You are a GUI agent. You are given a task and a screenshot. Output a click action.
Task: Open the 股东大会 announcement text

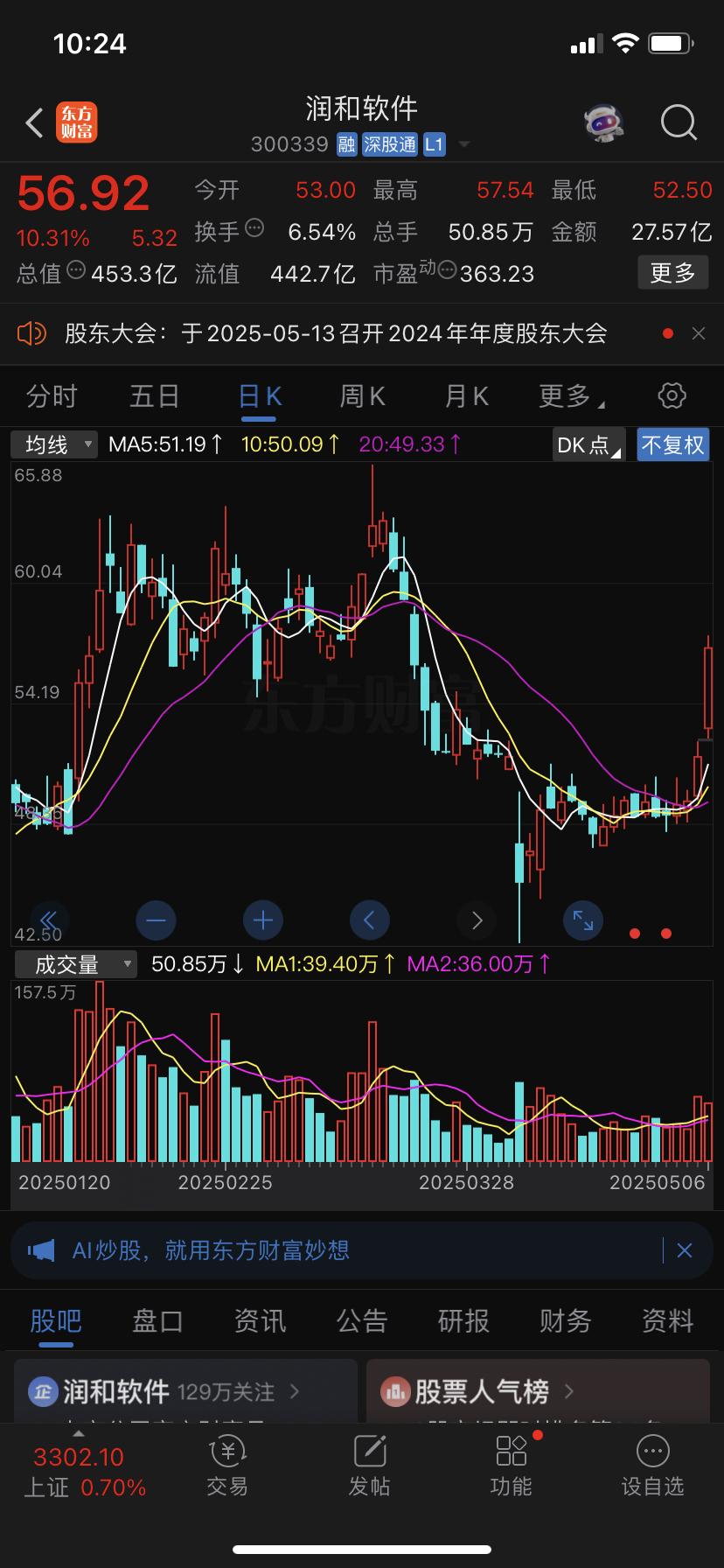[336, 333]
